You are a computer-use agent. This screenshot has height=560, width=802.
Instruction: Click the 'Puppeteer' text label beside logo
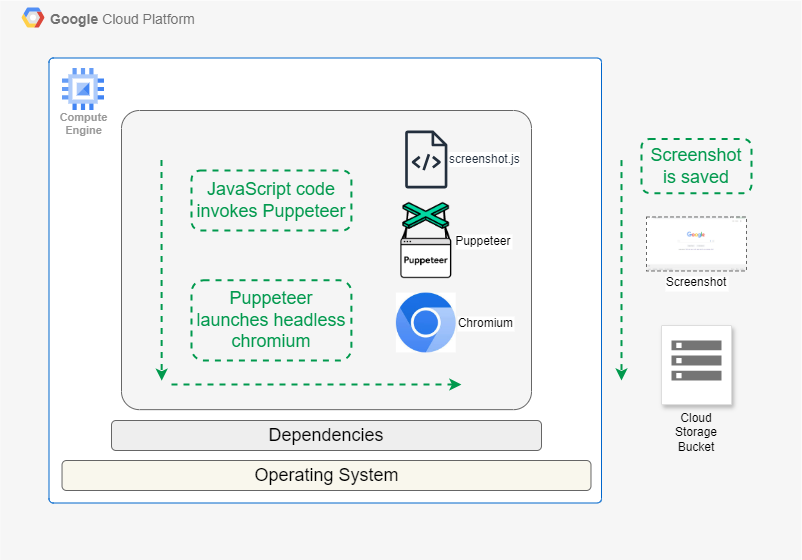coord(483,241)
